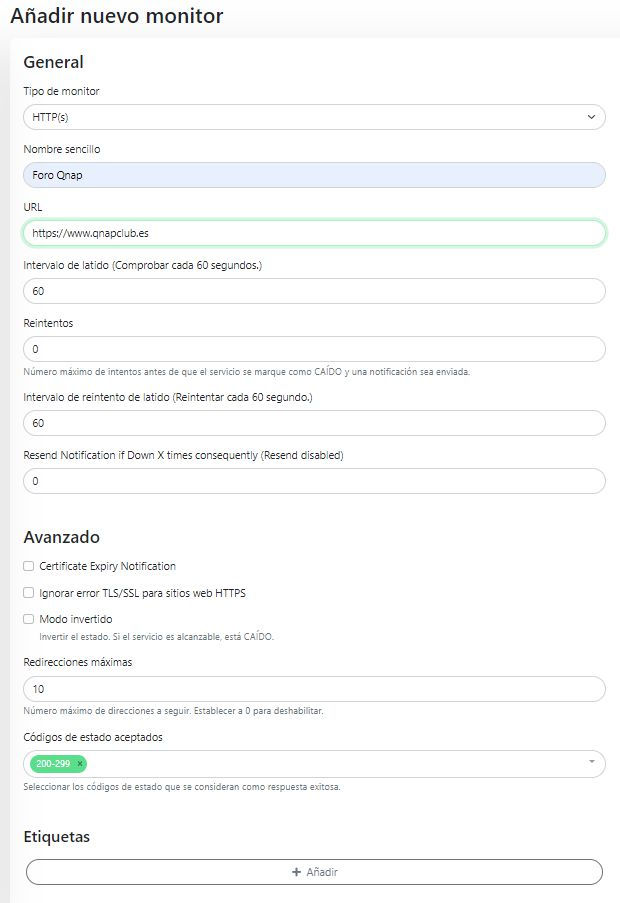Click the Resend Notification input field
620x903 pixels.
pos(314,481)
